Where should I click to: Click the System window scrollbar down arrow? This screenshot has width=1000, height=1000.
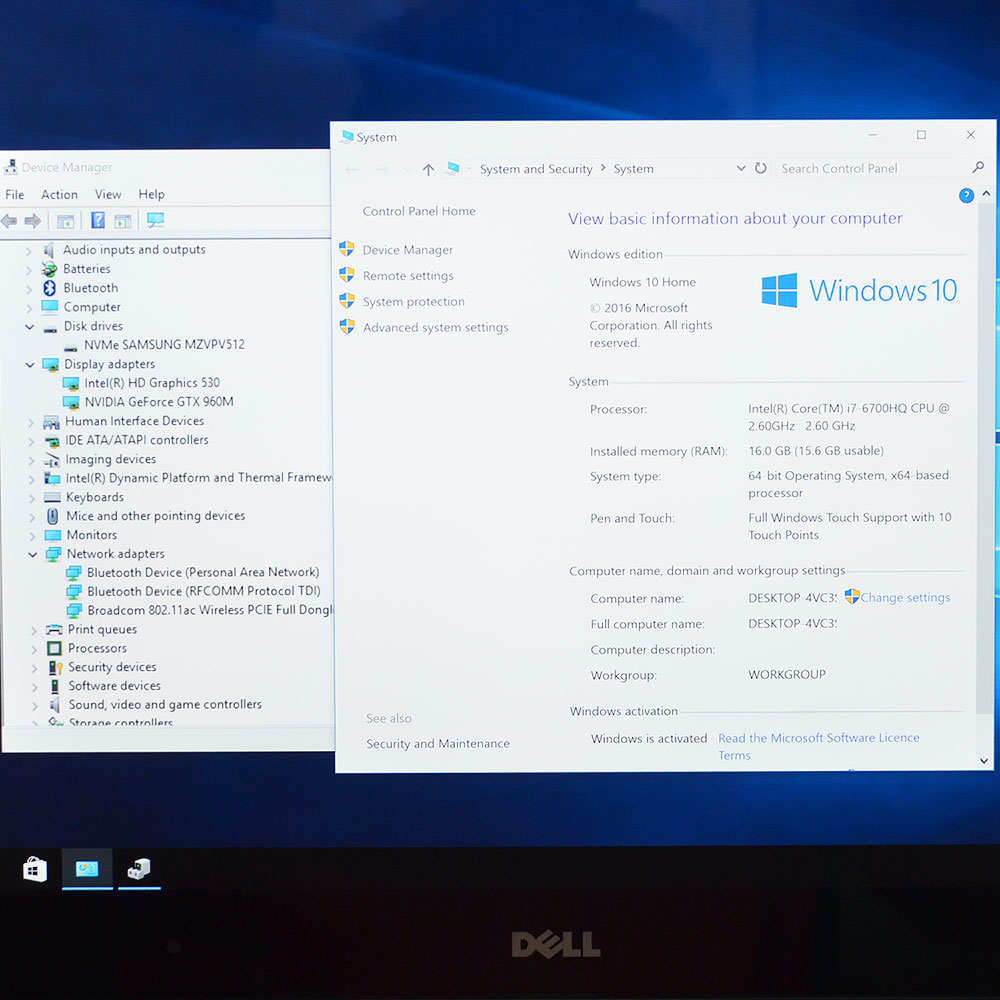click(984, 760)
